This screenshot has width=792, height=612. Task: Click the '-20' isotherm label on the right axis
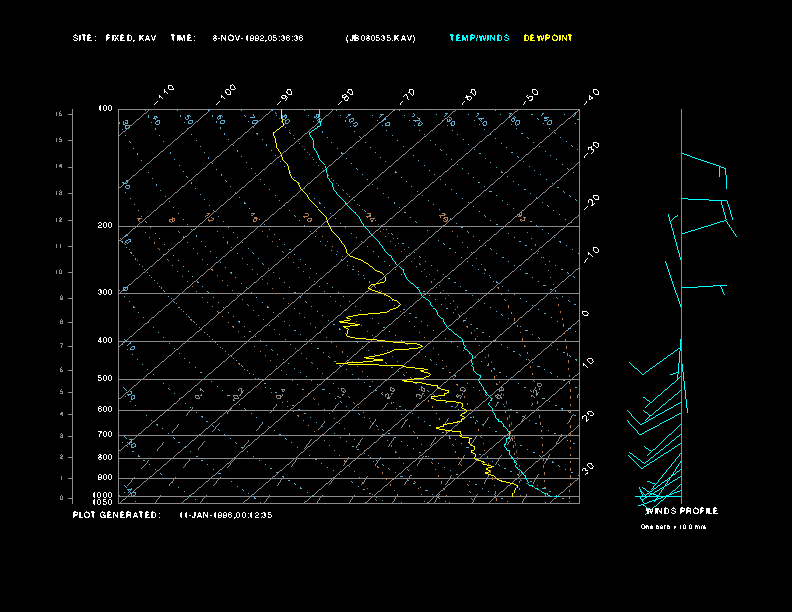592,202
